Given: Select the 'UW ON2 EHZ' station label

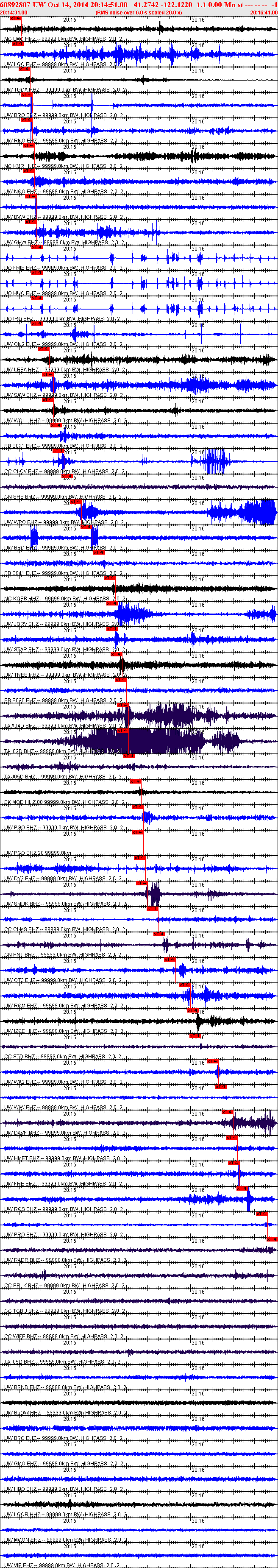Looking at the screenshot, I should (20, 345).
